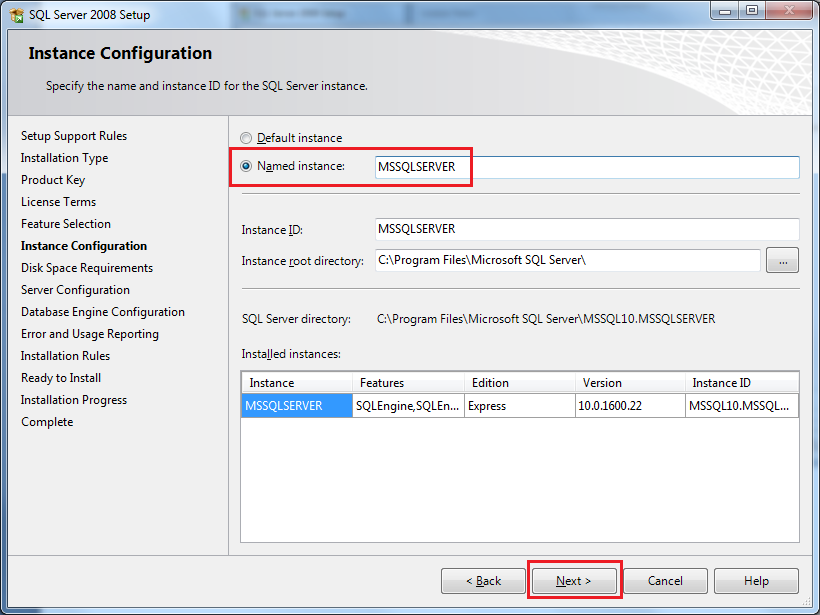This screenshot has width=820, height=615.
Task: Click the SQL Server directory path text
Action: pos(546,319)
